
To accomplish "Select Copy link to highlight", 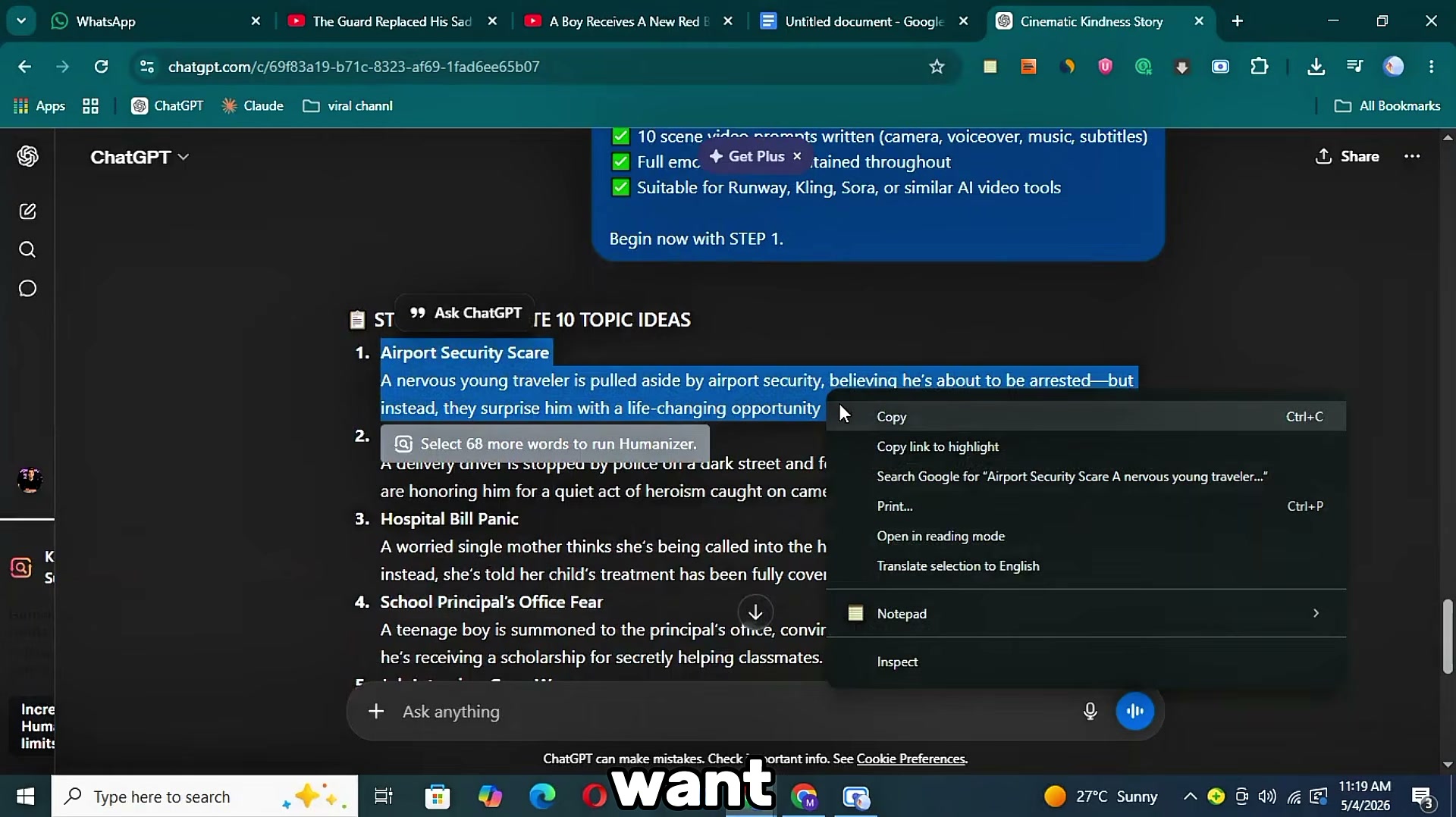I will point(1086,446).
